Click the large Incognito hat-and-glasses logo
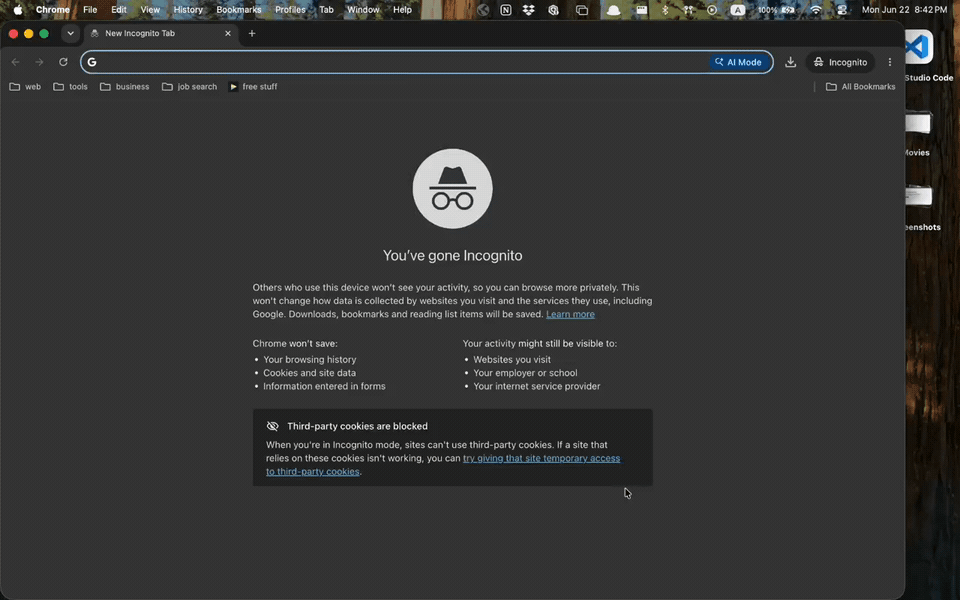The image size is (960, 600). pyautogui.click(x=452, y=189)
